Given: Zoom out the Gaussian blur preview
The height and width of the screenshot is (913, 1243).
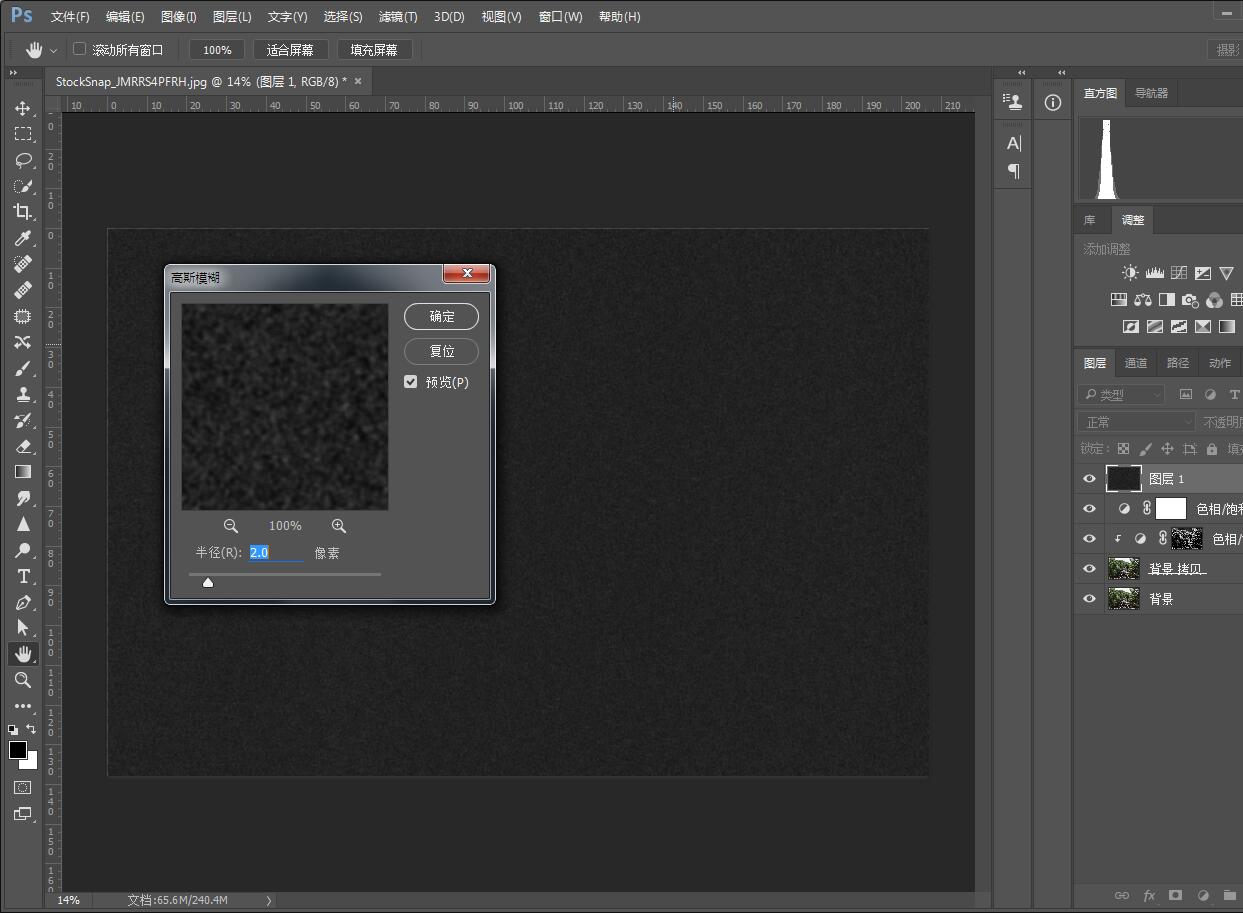Looking at the screenshot, I should click(231, 526).
